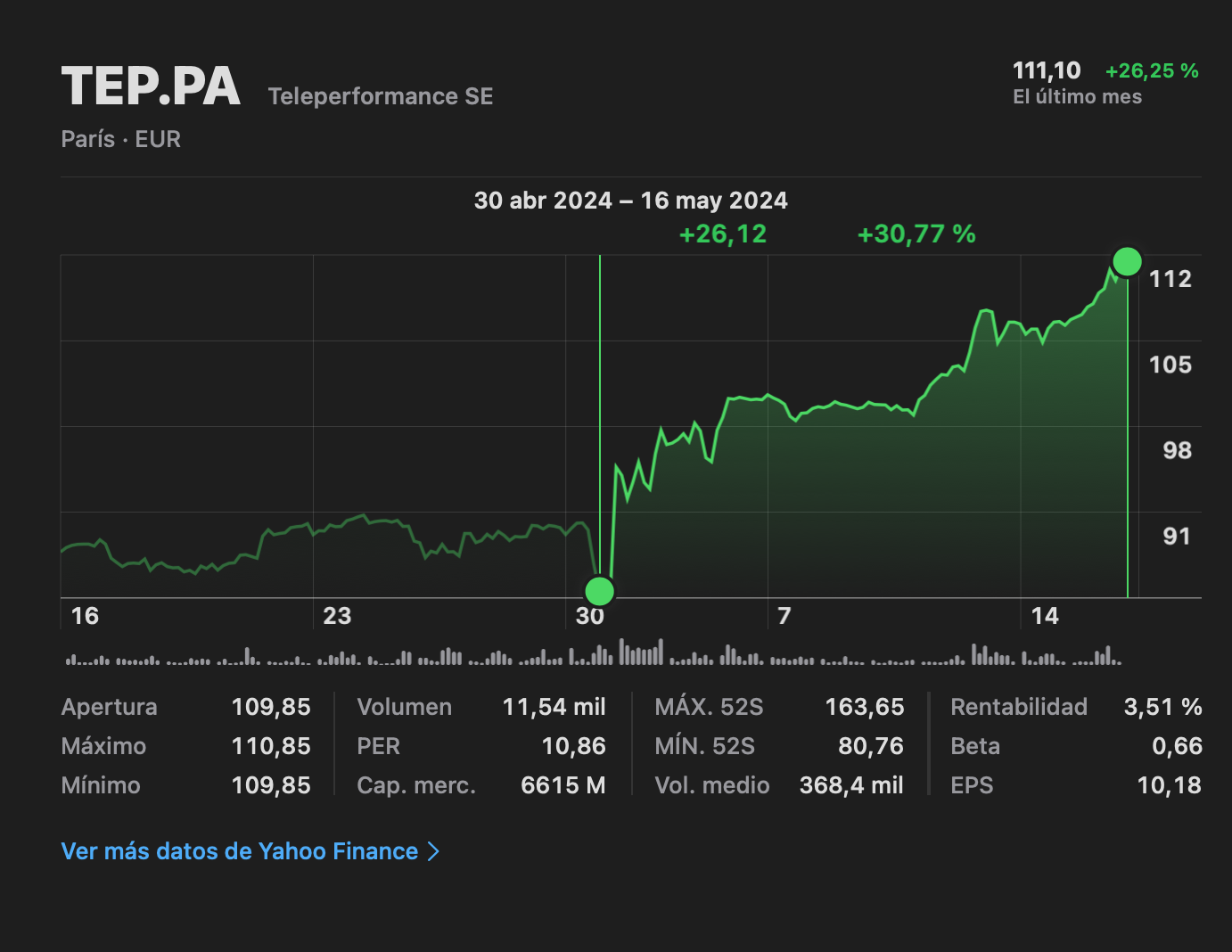Click the 7 date label on the chart axis
The height and width of the screenshot is (952, 1232).
784,616
